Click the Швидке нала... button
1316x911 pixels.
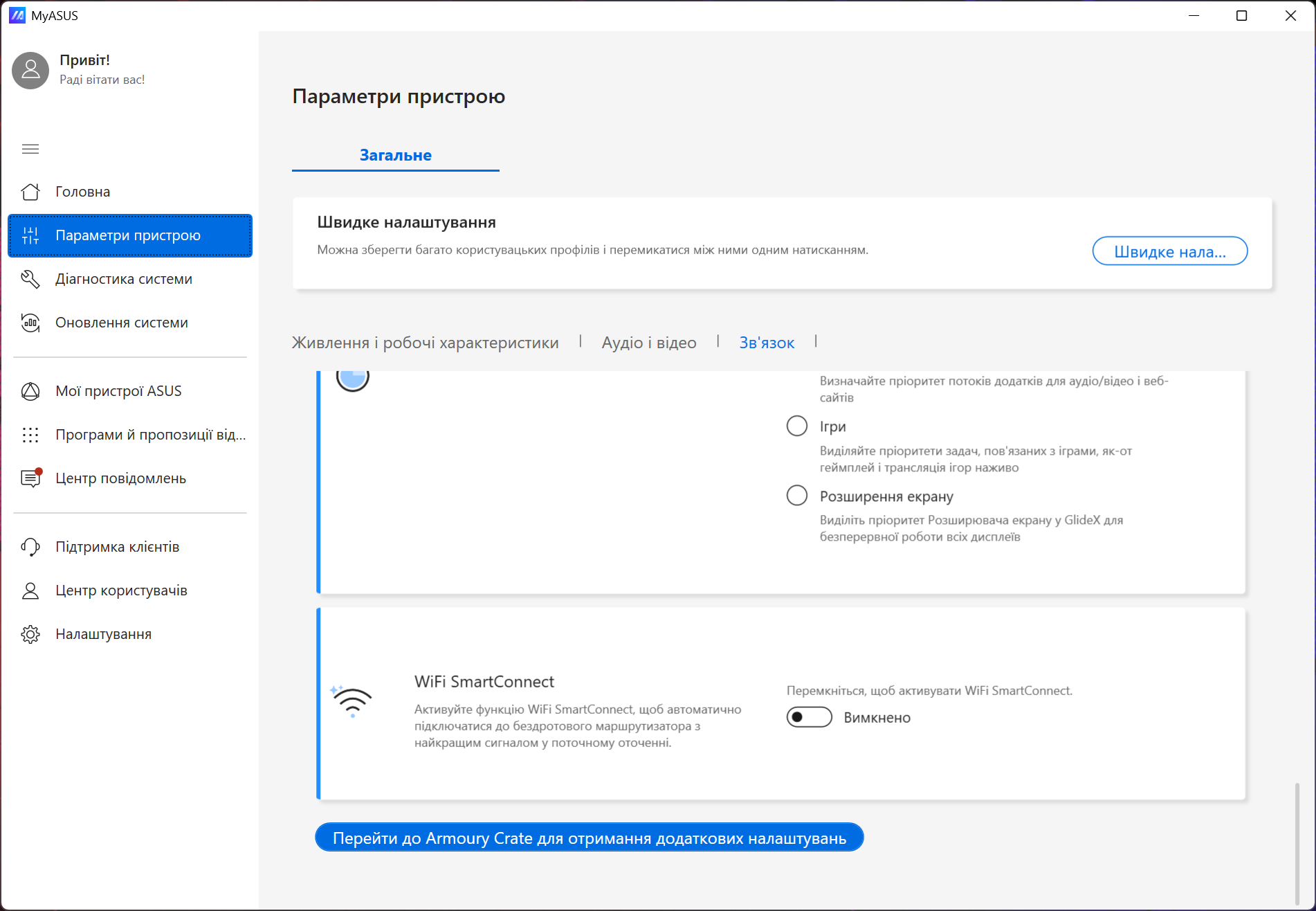(x=1169, y=251)
